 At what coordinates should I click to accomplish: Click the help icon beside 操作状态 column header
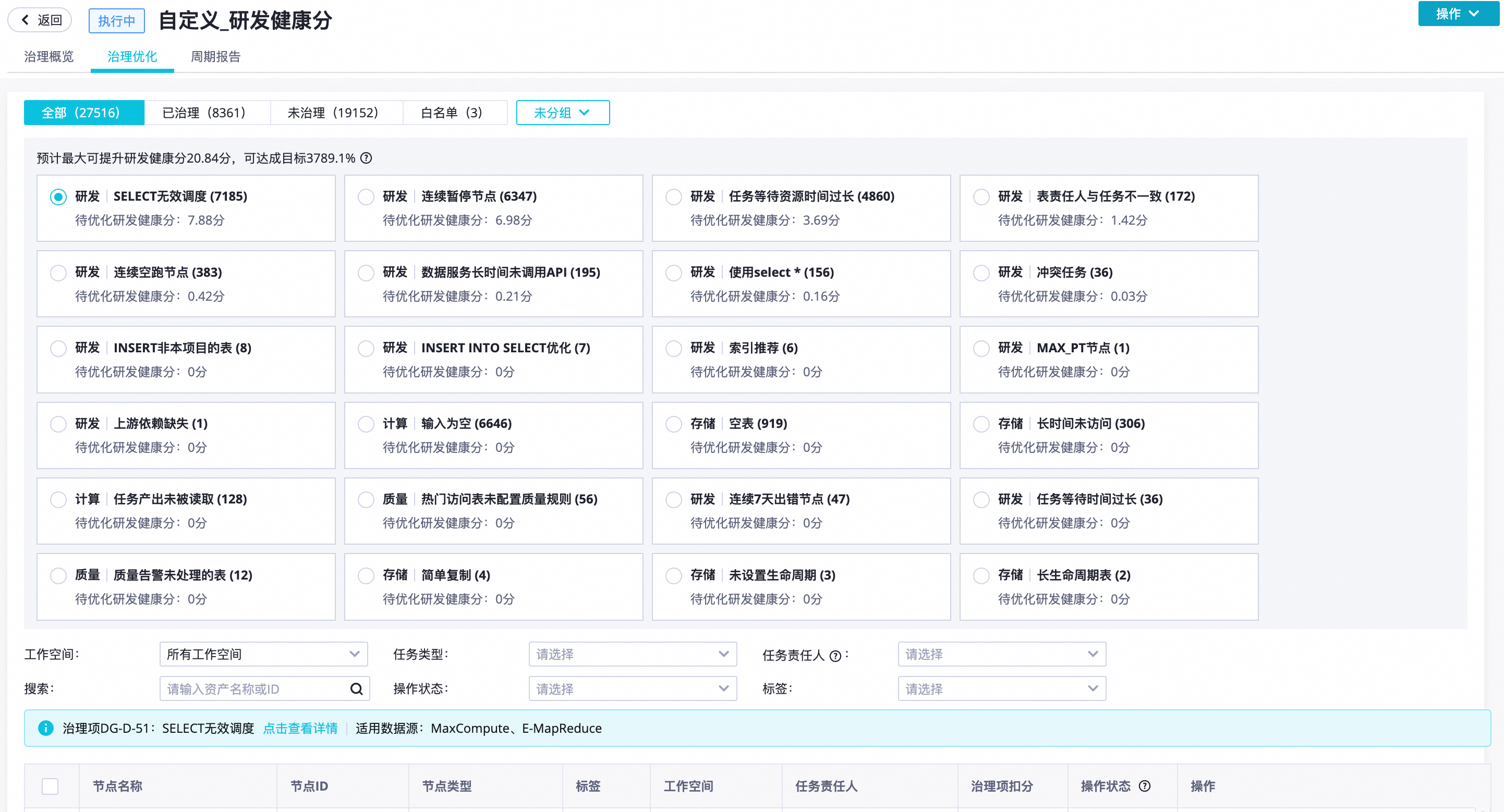1144,786
